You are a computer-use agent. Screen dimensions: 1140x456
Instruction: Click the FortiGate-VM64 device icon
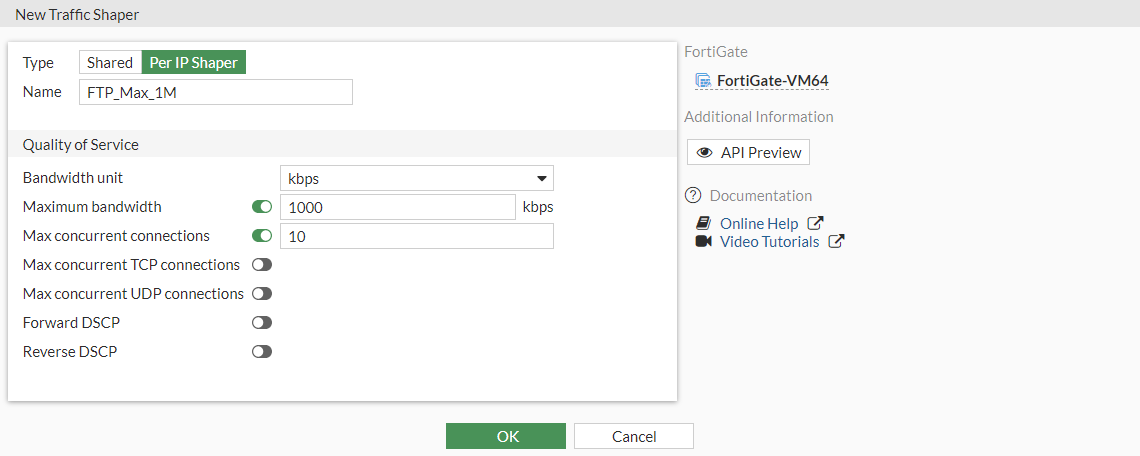pyautogui.click(x=703, y=81)
